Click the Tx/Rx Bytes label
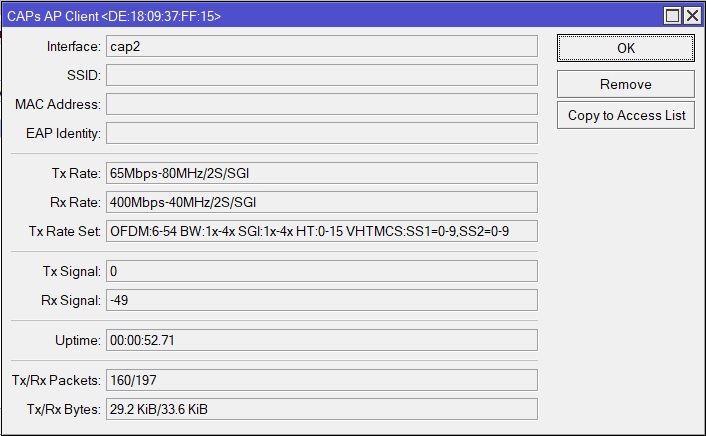The image size is (706, 436). (x=63, y=409)
